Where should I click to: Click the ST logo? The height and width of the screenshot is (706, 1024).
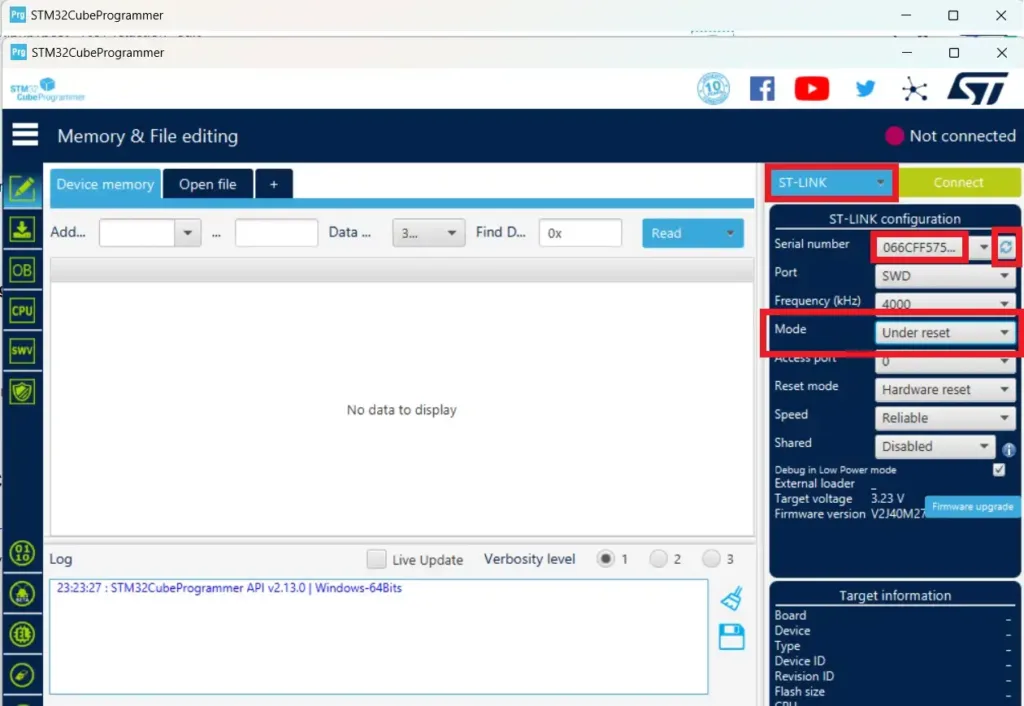[978, 88]
